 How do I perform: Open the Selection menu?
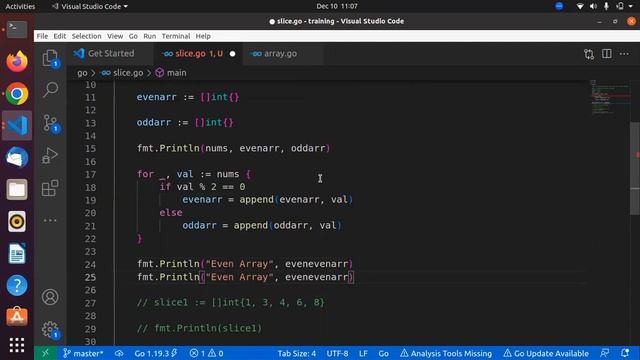[87, 36]
